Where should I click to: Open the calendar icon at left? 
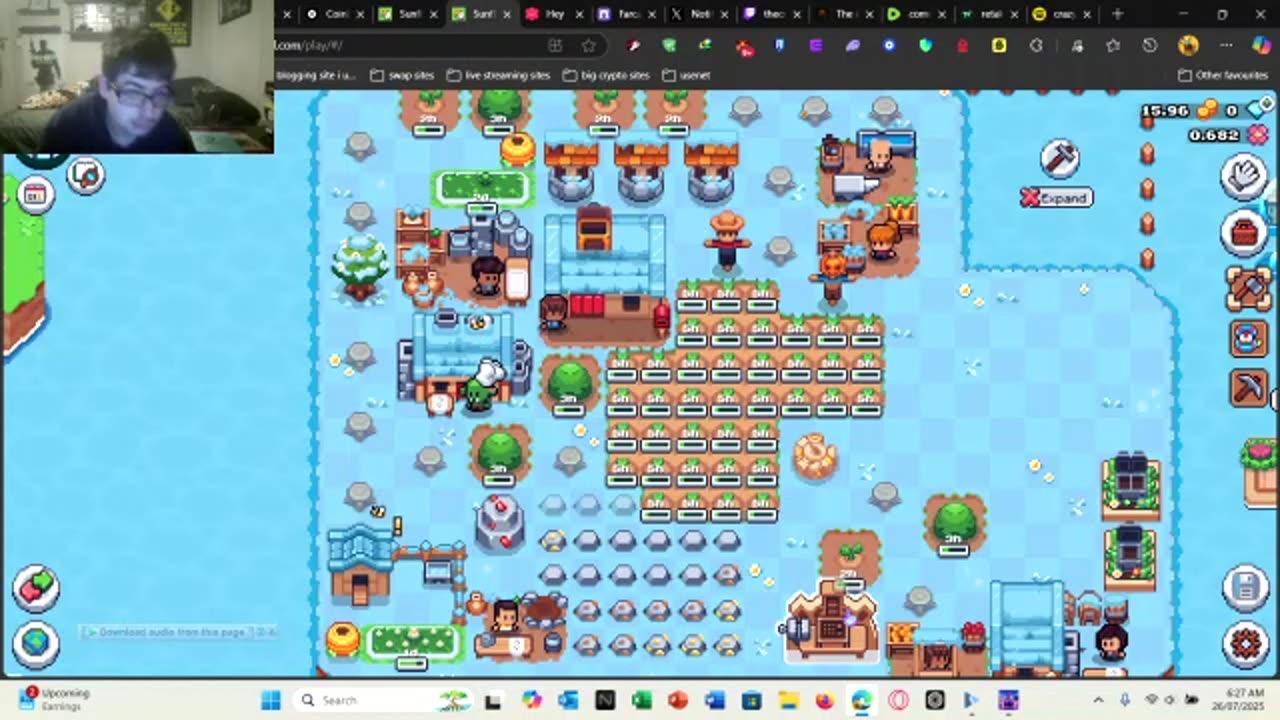click(35, 194)
